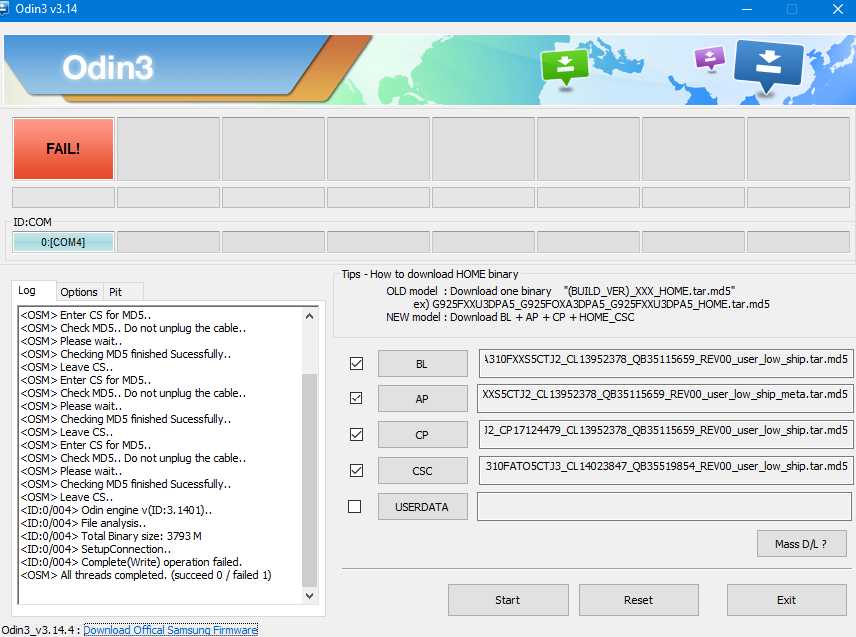Select log line 'SetupConnection..'
Screen dimensions: 856x637
[96, 549]
